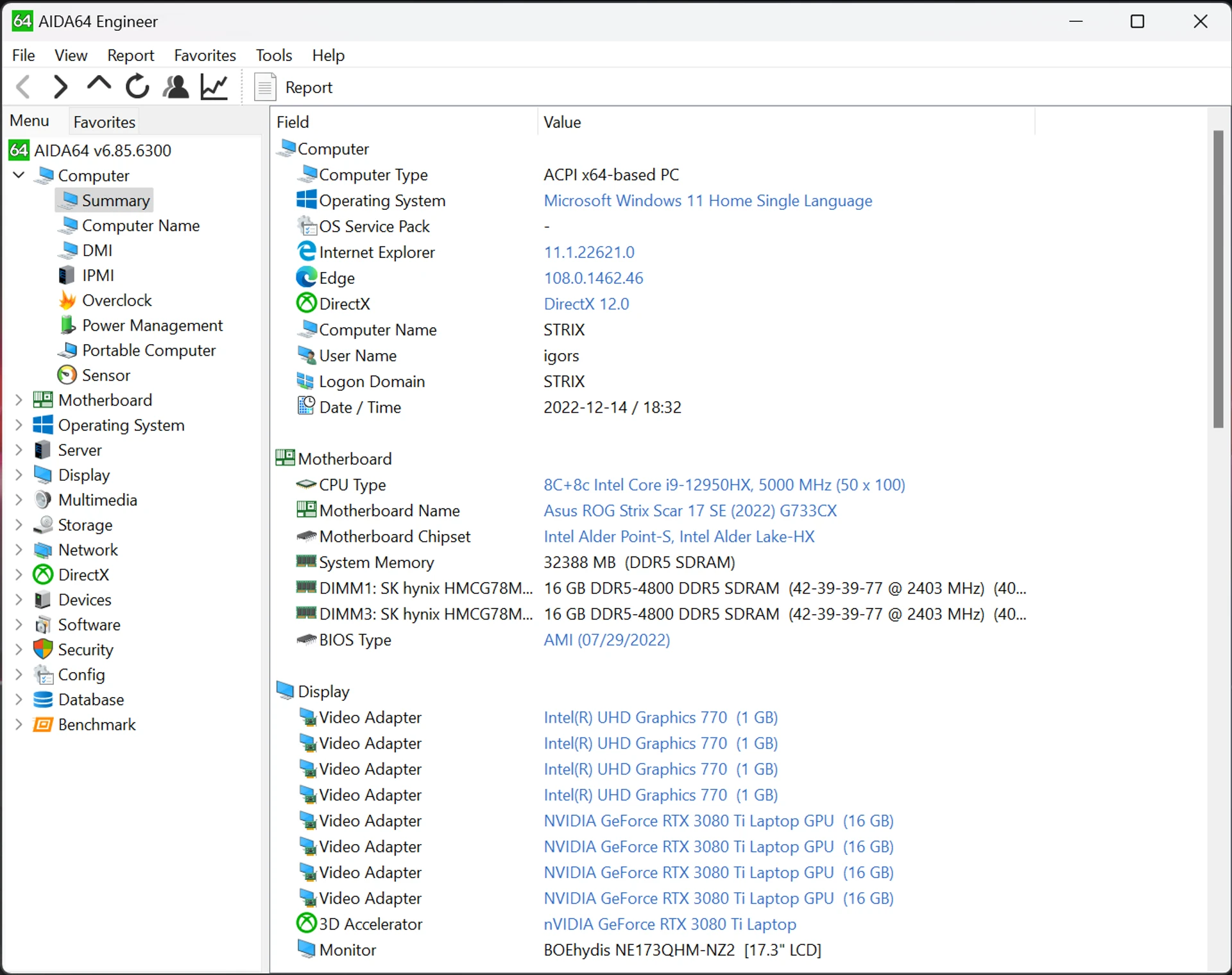Expand the Multimedia tree node

pyautogui.click(x=19, y=500)
